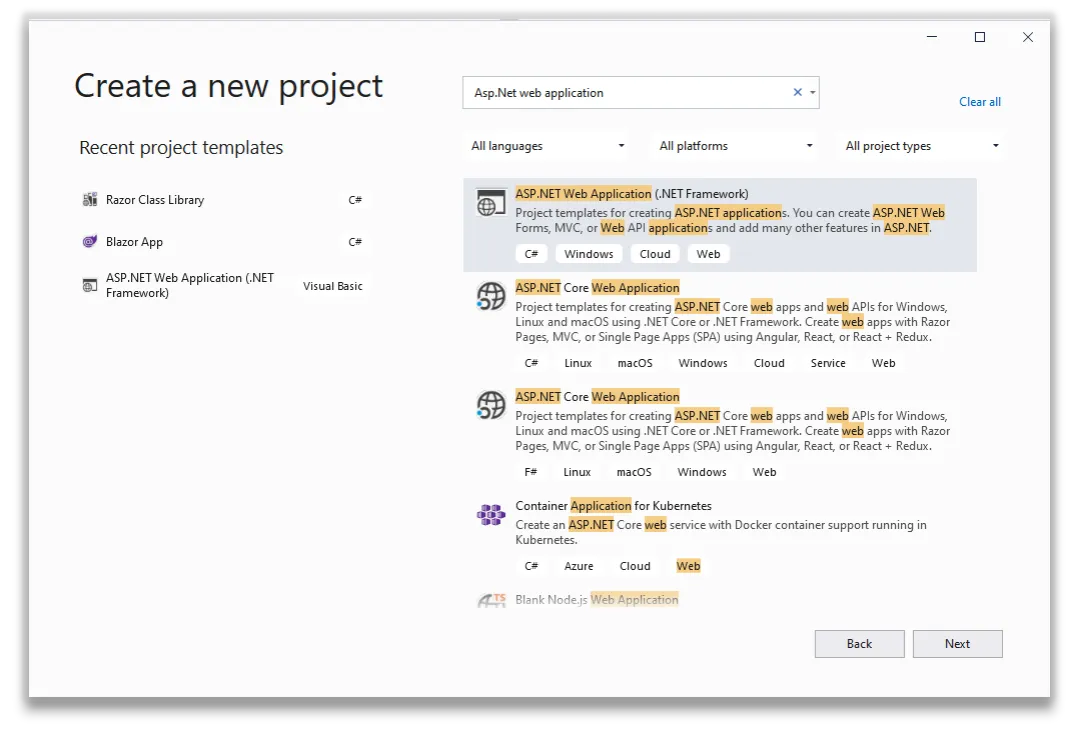
Task: Click the Razor Class Library template icon
Action: coord(90,200)
